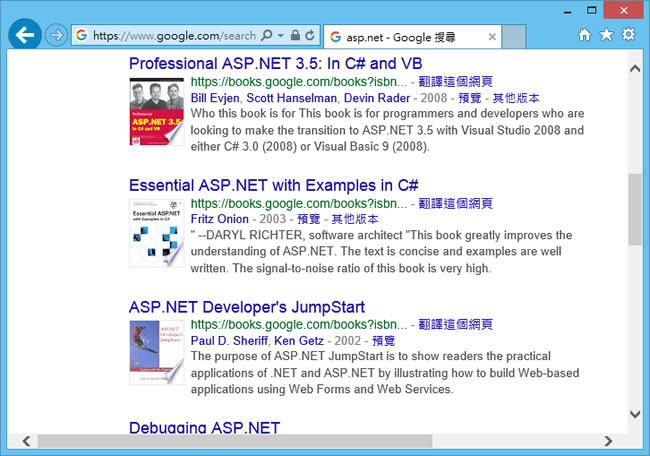Open 預覽 preview for Professional ASP.NET 3.5
Screen dimensions: 650x456
(469, 98)
